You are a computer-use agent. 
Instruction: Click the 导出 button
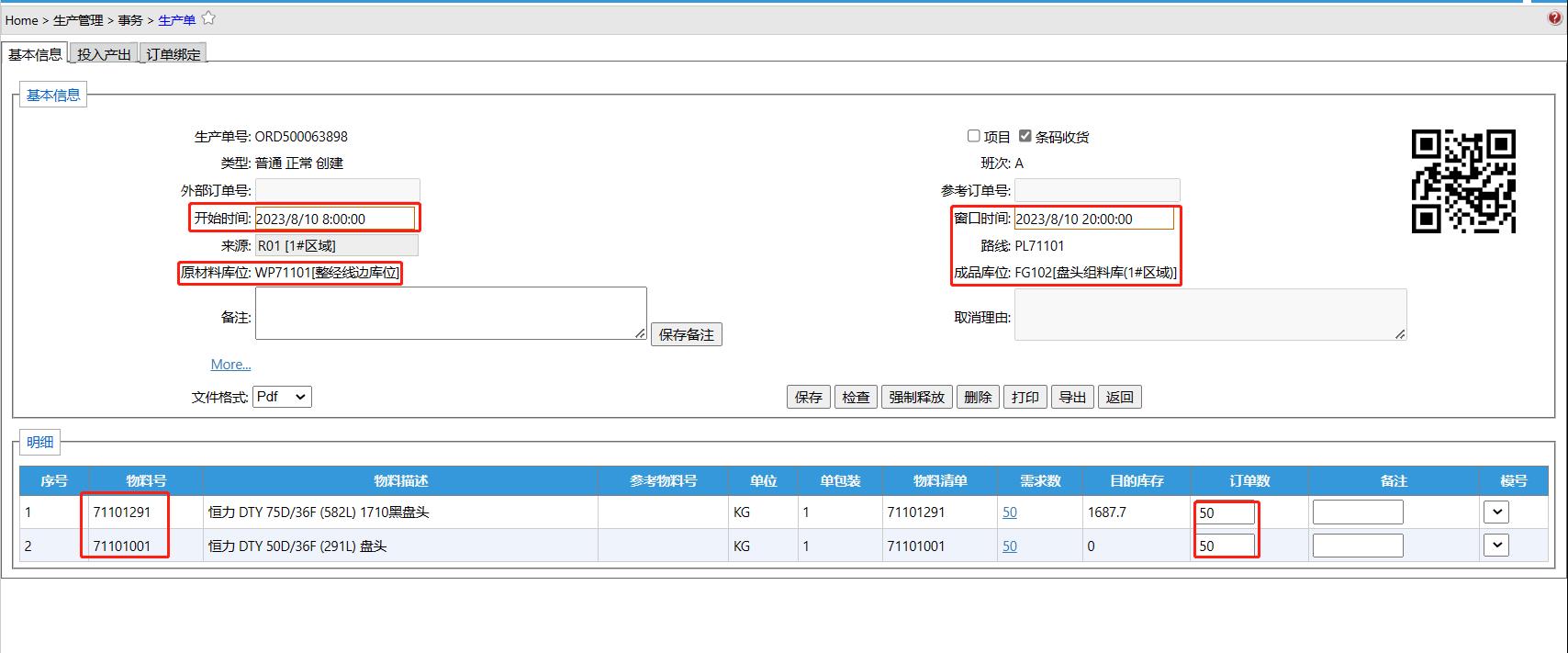tap(1072, 397)
